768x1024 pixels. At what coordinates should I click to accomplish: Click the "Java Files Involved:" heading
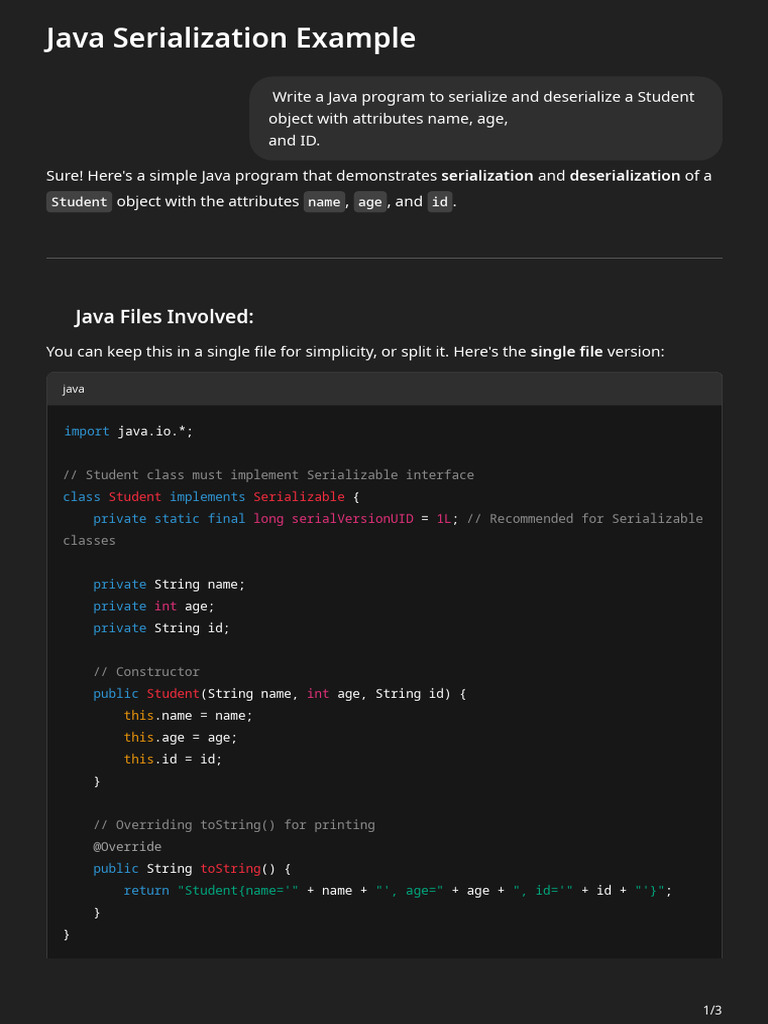pos(164,317)
